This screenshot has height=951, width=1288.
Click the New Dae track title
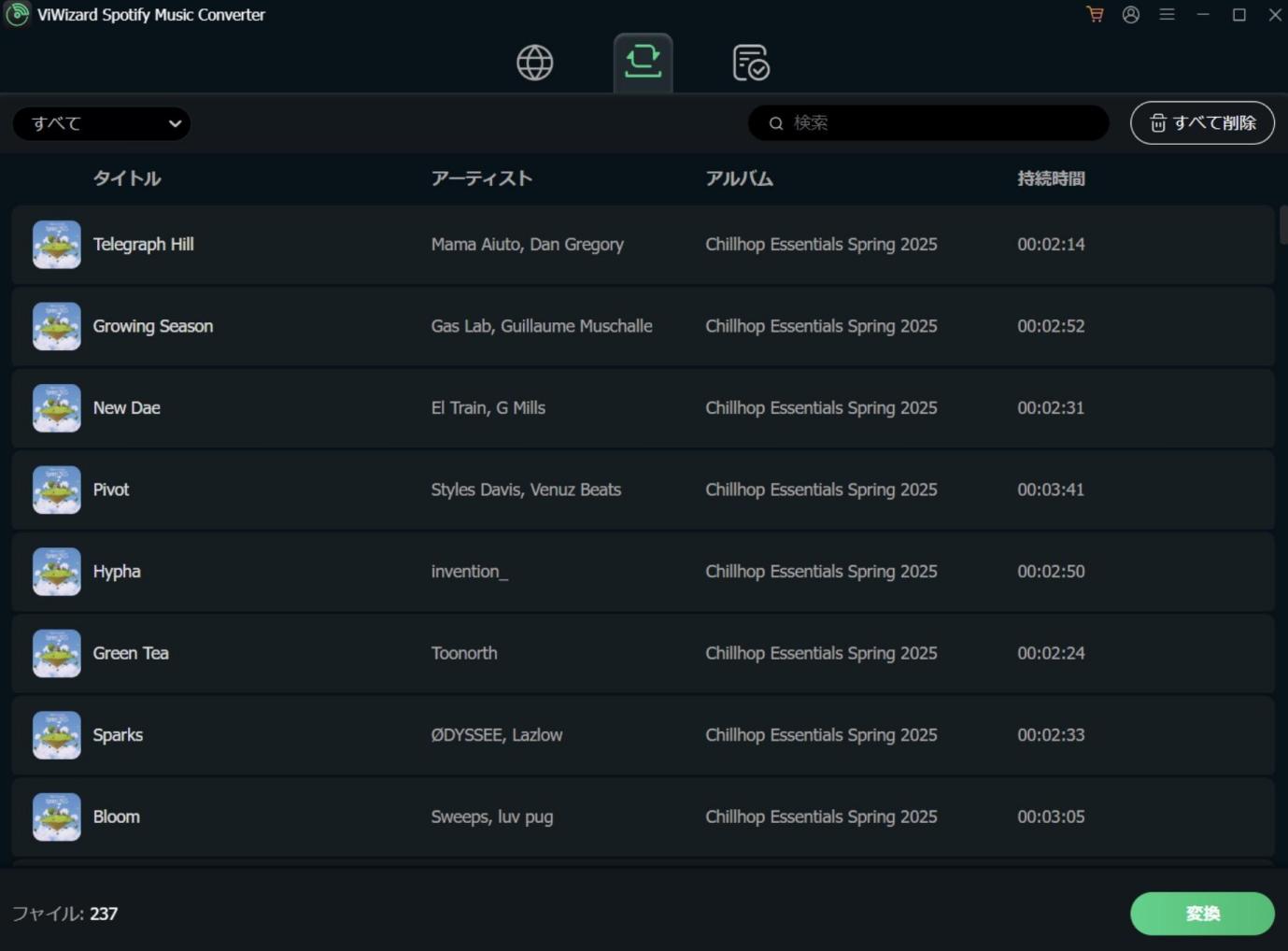(126, 408)
